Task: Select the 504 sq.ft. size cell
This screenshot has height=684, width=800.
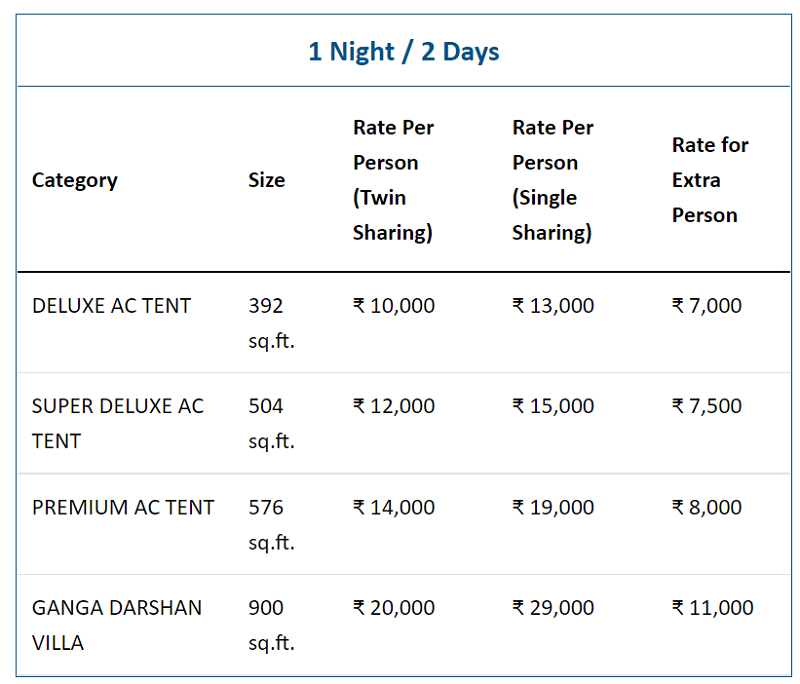Action: point(271,423)
